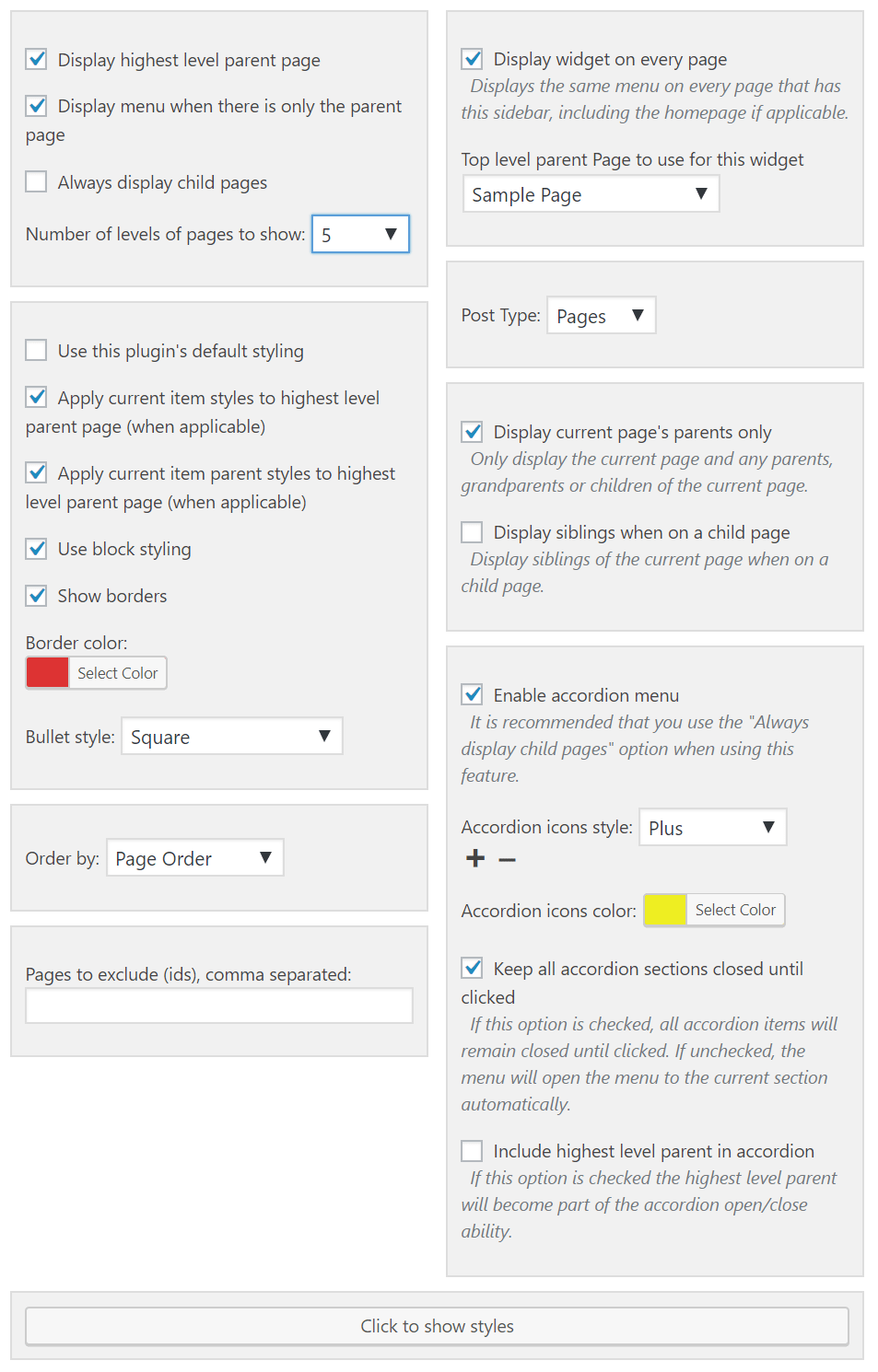Screen dimensions: 878x1372
Task: Check Include highest level parent in accordion
Action: click(471, 1150)
